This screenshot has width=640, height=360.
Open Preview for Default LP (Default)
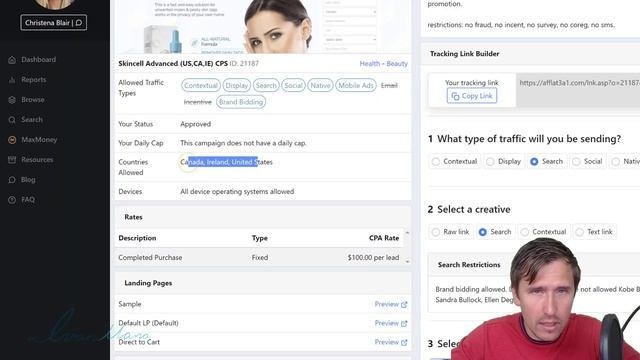pyautogui.click(x=387, y=323)
